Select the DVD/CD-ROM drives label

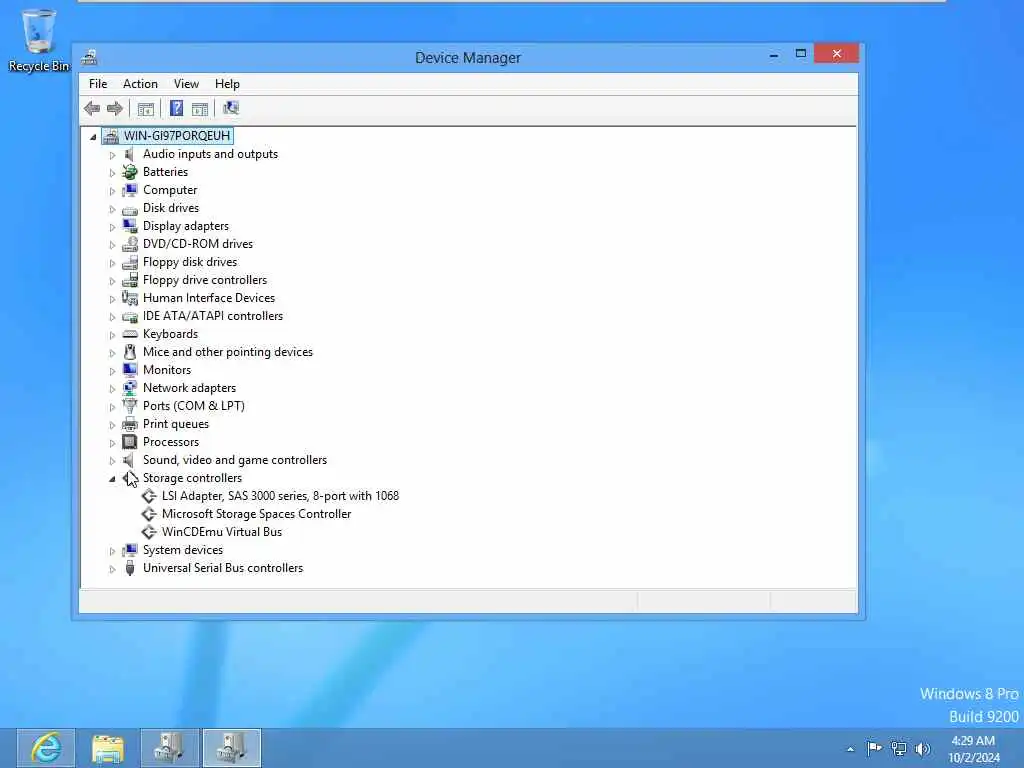tap(198, 244)
